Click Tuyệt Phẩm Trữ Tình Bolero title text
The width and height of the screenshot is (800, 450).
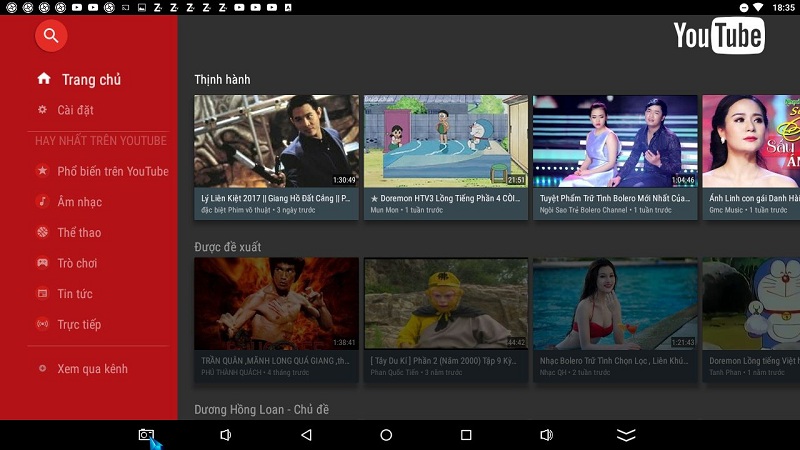[615, 198]
